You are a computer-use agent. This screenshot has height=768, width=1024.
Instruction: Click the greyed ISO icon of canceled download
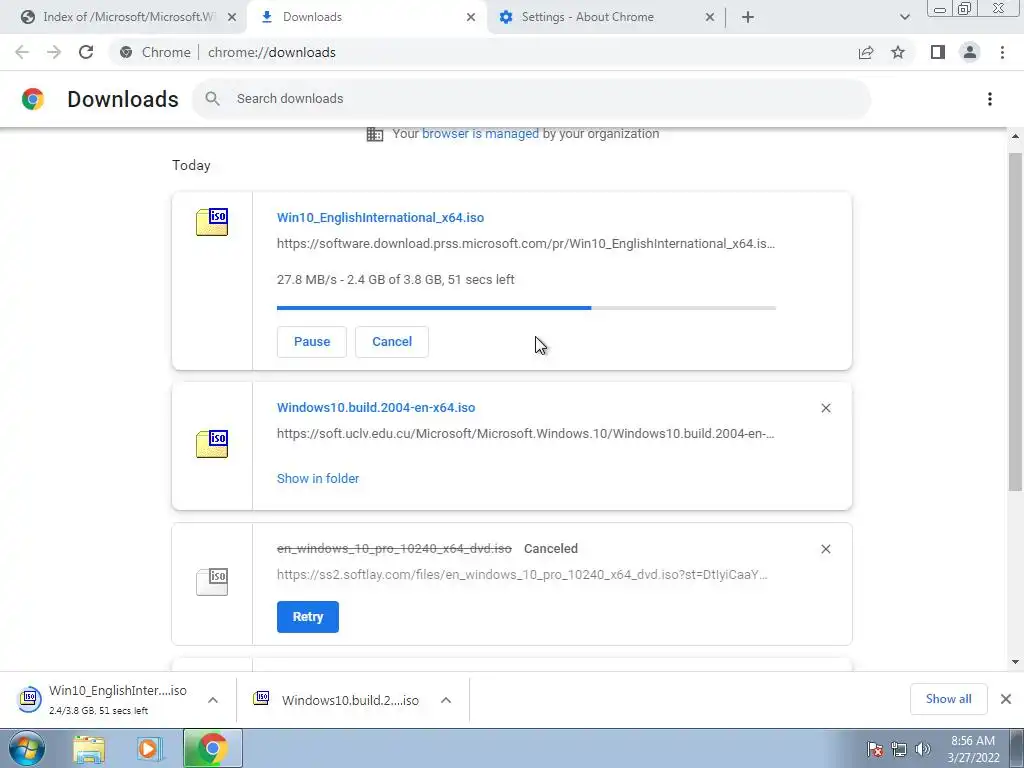(x=212, y=581)
